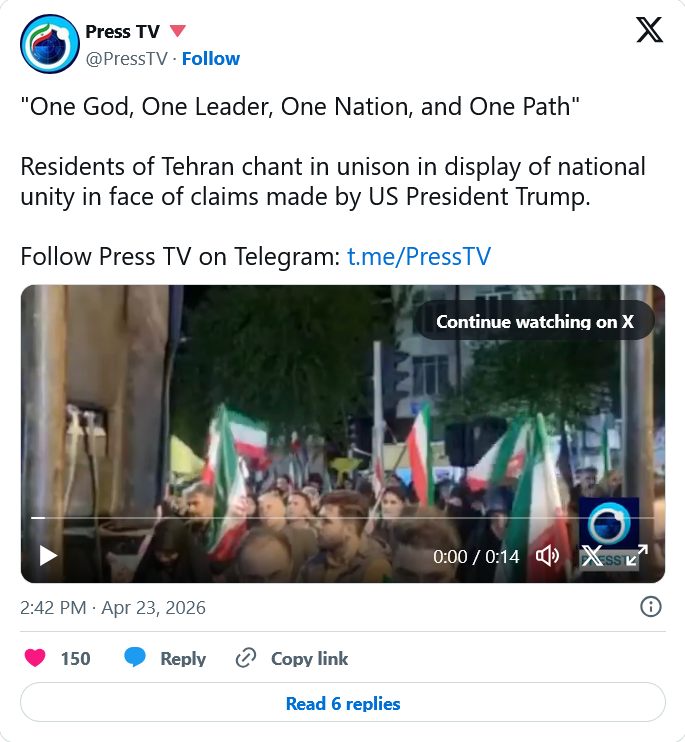
Task: Open the X logo in top corner
Action: pyautogui.click(x=649, y=30)
